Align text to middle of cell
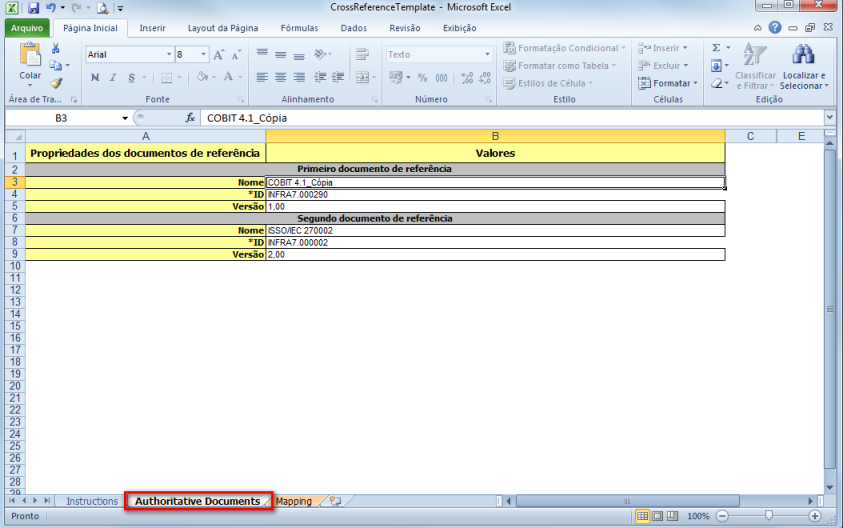The image size is (843, 528). (x=281, y=54)
